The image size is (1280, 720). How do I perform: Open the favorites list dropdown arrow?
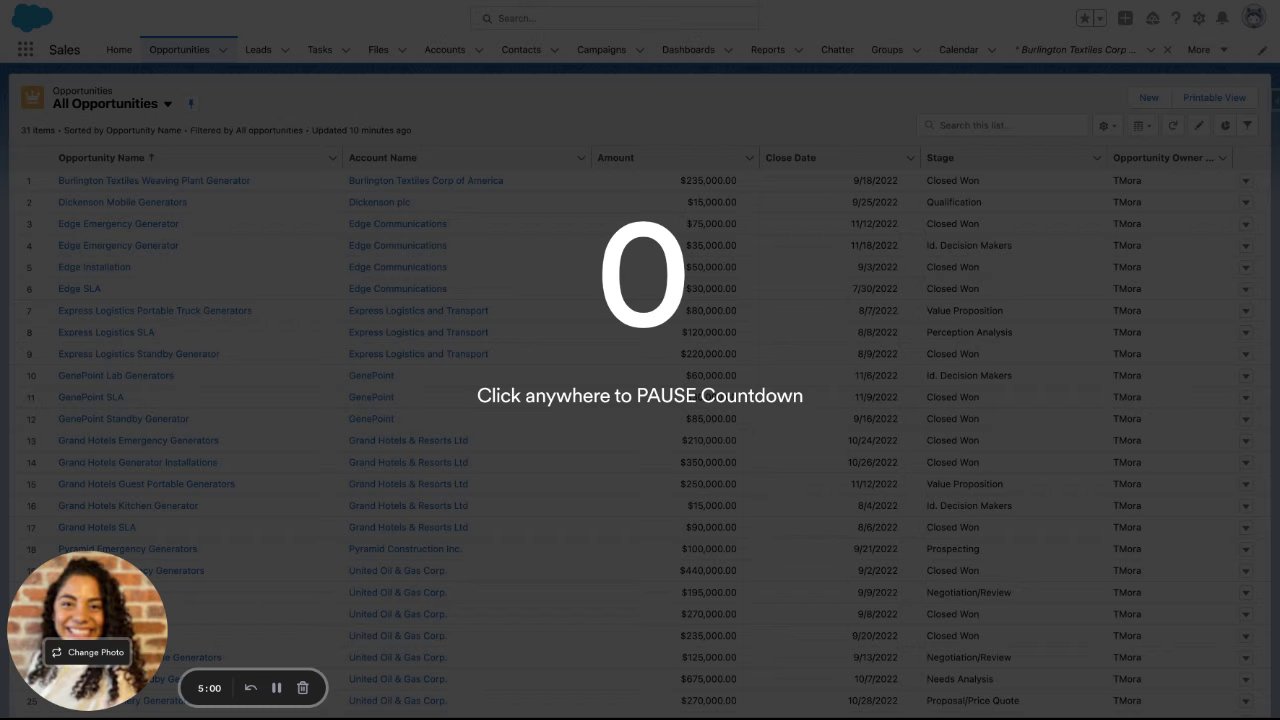[x=1100, y=18]
